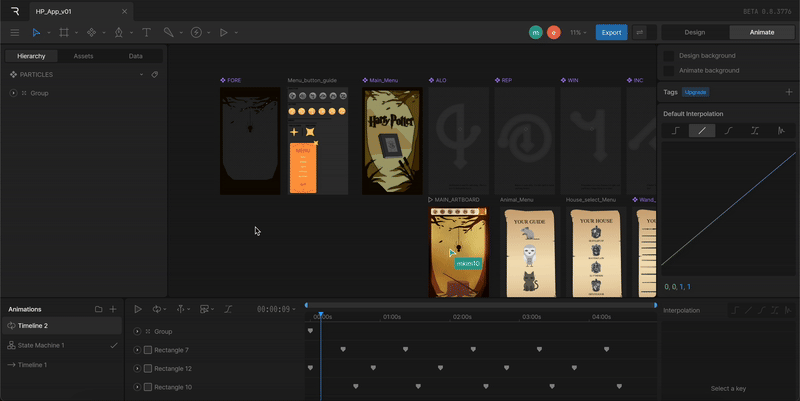Click the Rive logo home icon
800x401 pixels.
click(15, 11)
